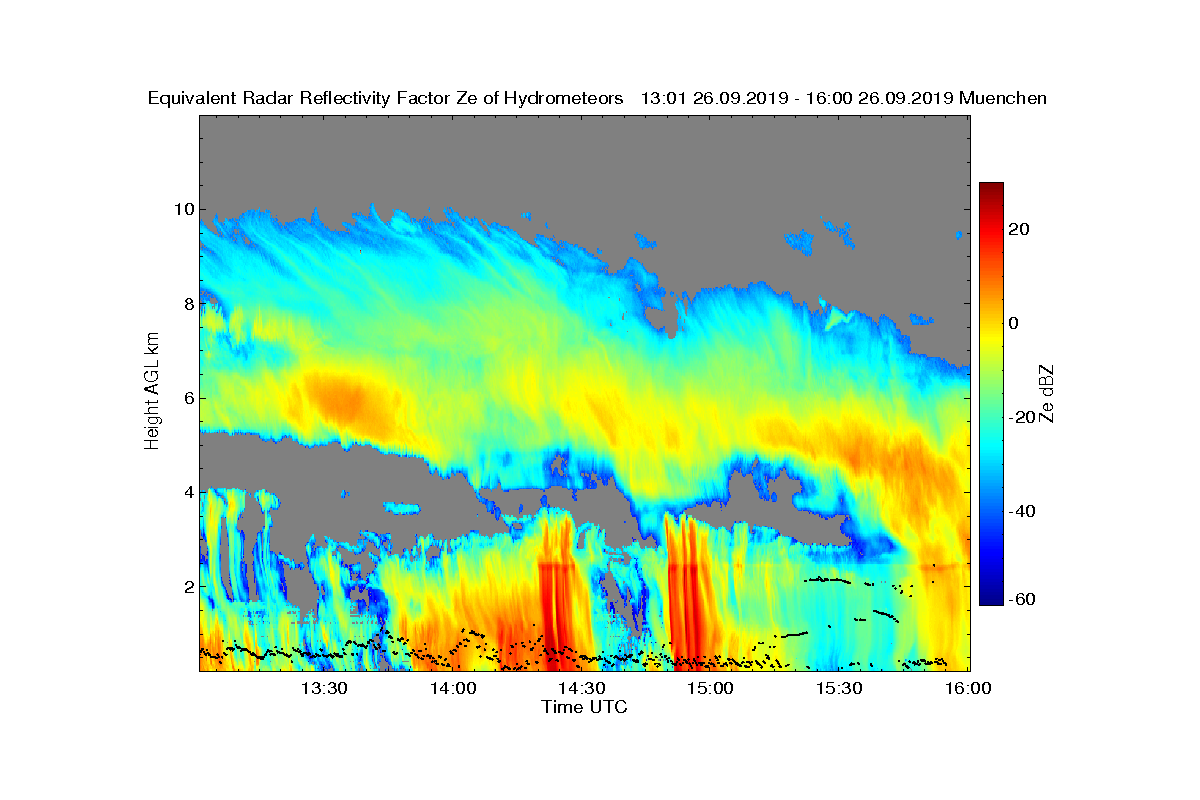Image resolution: width=1200 pixels, height=800 pixels.
Task: Click the 'Ze dBZ' colorbar label
Action: pyautogui.click(x=1048, y=393)
